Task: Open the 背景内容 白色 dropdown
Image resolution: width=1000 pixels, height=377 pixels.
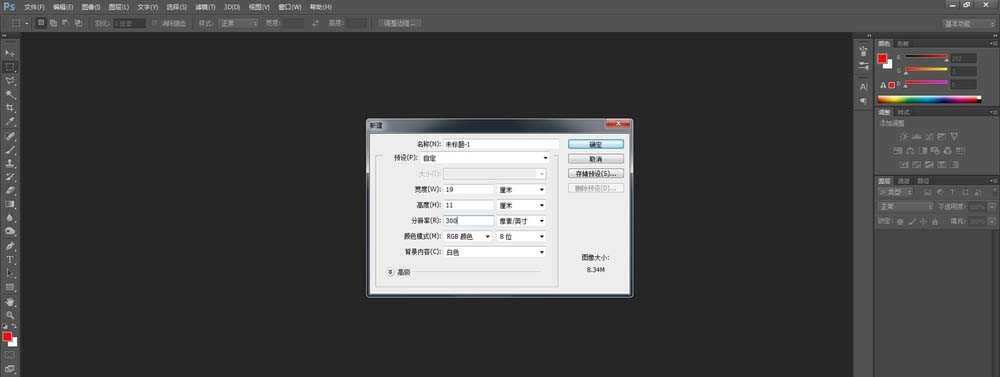Action: click(x=495, y=252)
